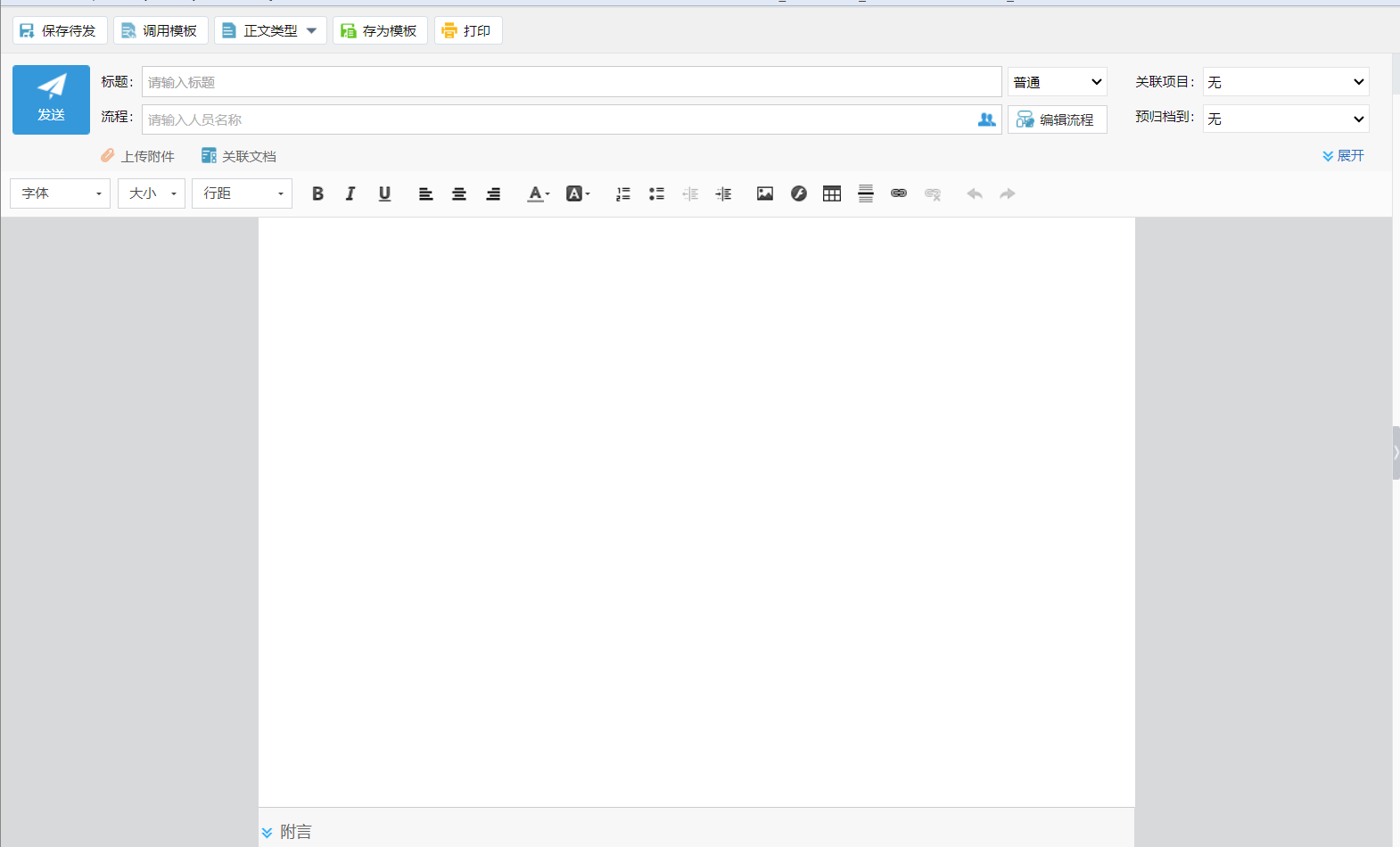
Task: Insert a bulleted list
Action: [657, 193]
